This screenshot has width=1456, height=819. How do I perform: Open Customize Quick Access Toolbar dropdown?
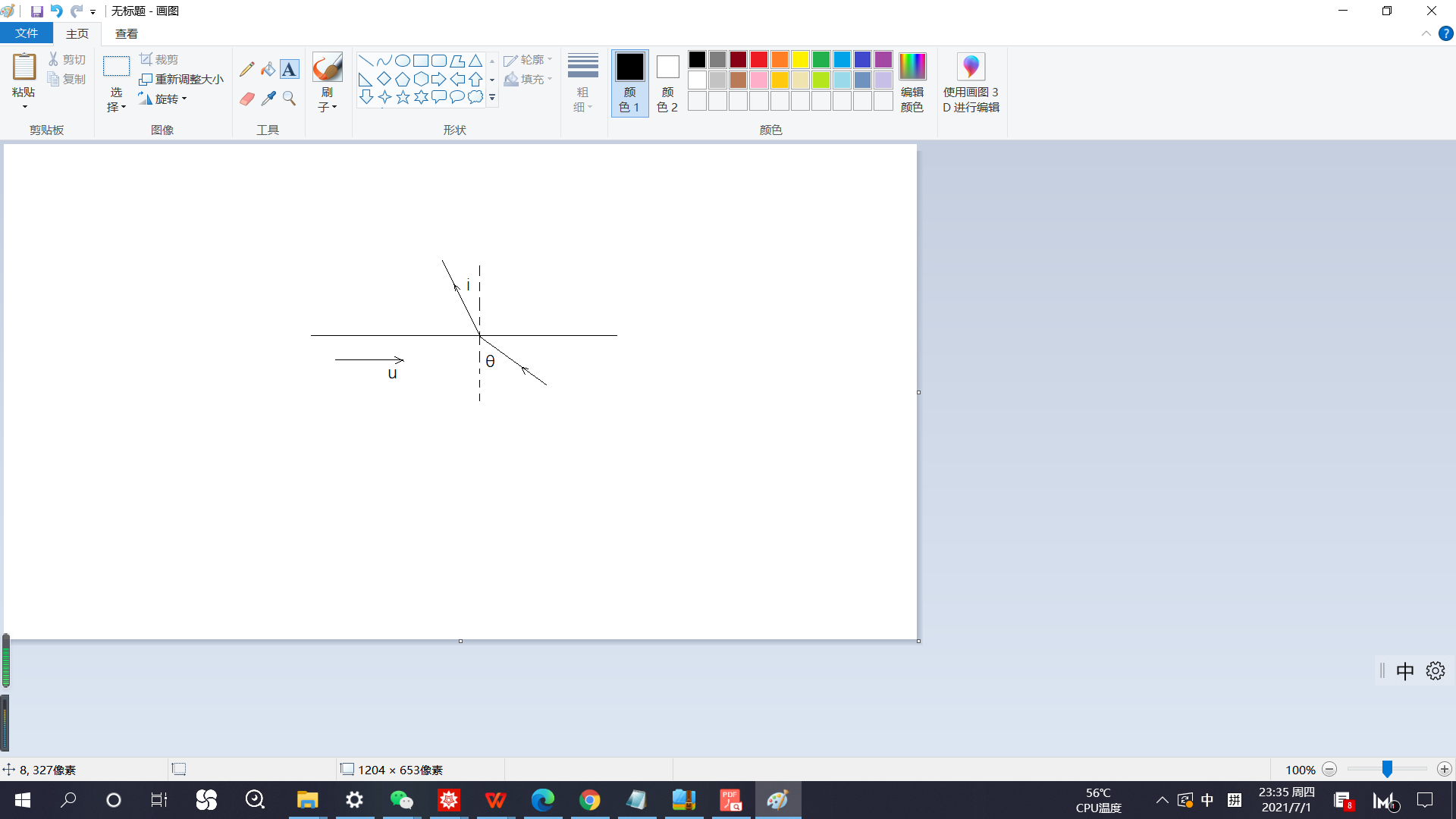(x=93, y=11)
